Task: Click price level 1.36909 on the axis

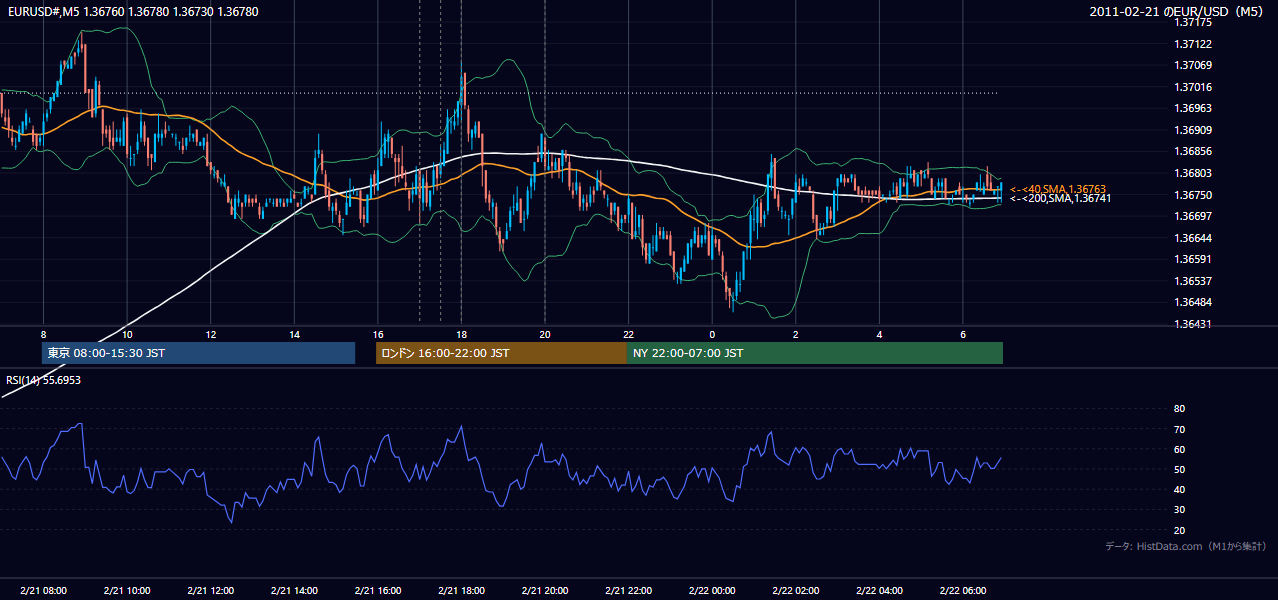Action: click(x=1192, y=130)
